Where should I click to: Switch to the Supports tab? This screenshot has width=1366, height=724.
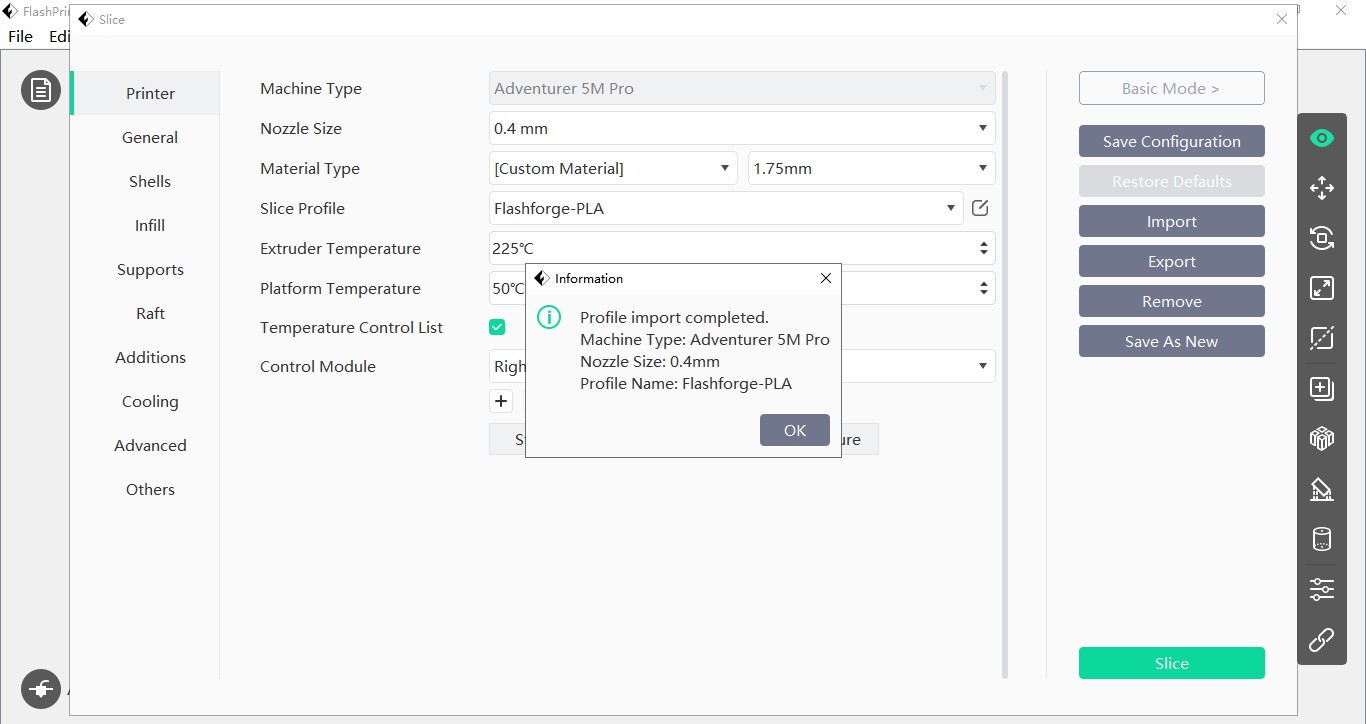[x=150, y=269]
